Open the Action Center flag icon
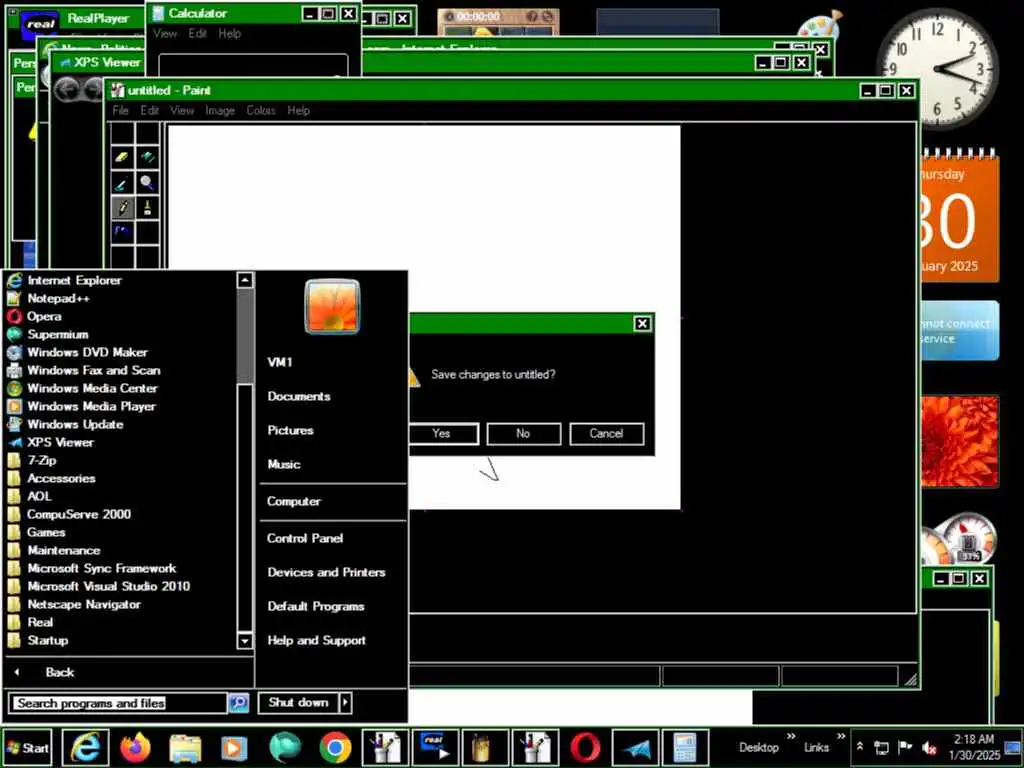The height and width of the screenshot is (768, 1024). pyautogui.click(x=905, y=747)
